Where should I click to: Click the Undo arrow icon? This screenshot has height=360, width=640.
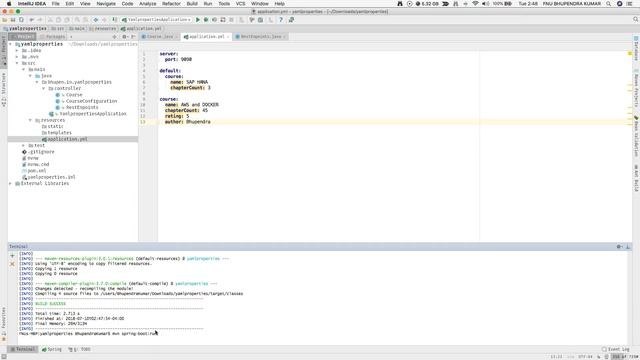31,20
